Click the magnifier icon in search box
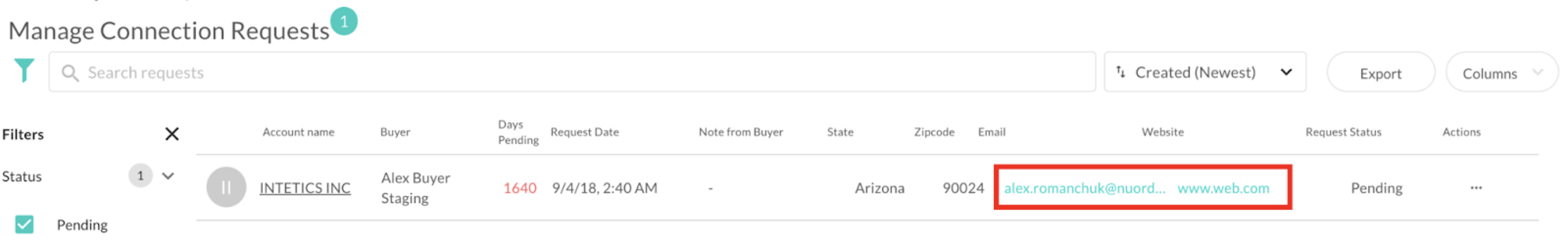The image size is (1568, 249). 70,73
